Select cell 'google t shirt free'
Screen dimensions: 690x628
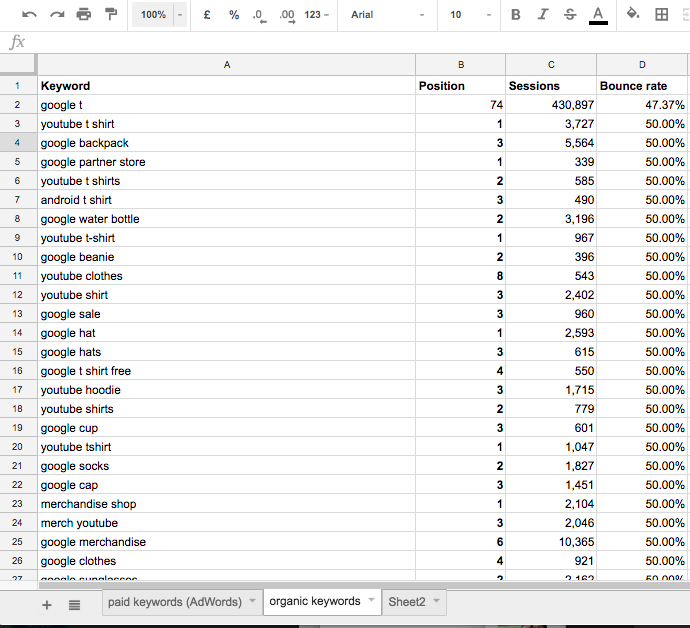227,371
